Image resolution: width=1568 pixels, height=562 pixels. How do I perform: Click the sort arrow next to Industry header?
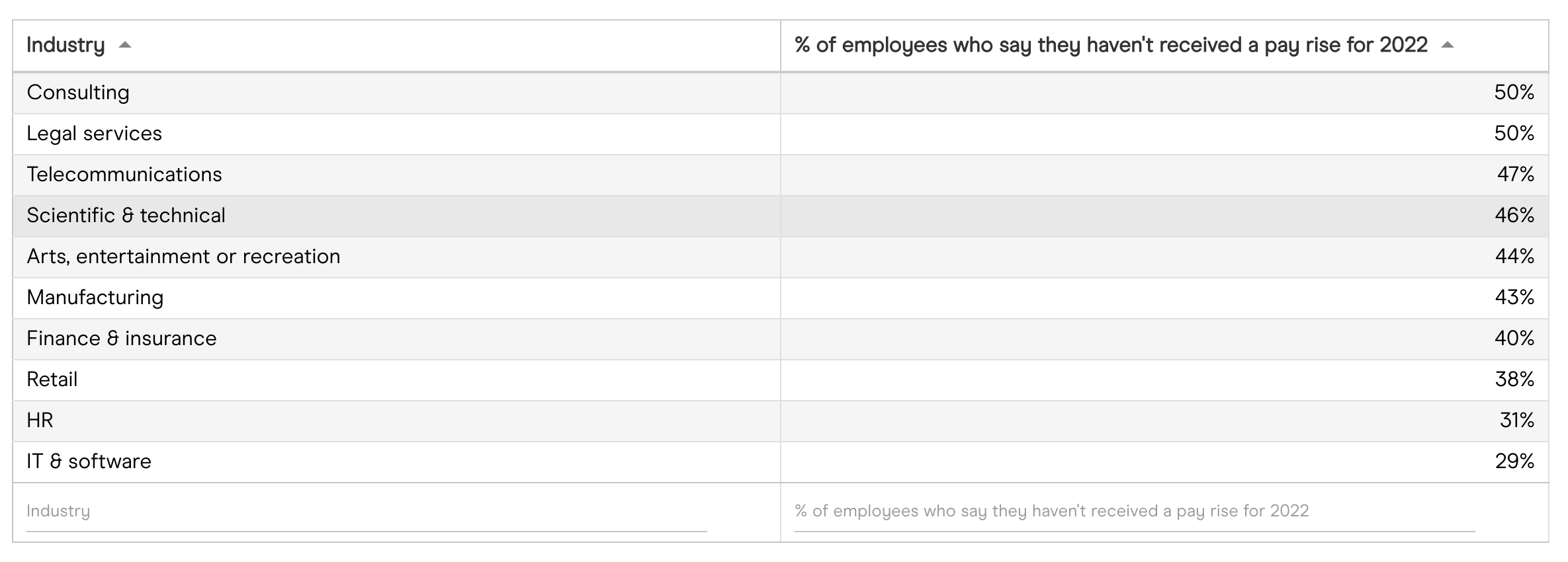(125, 45)
